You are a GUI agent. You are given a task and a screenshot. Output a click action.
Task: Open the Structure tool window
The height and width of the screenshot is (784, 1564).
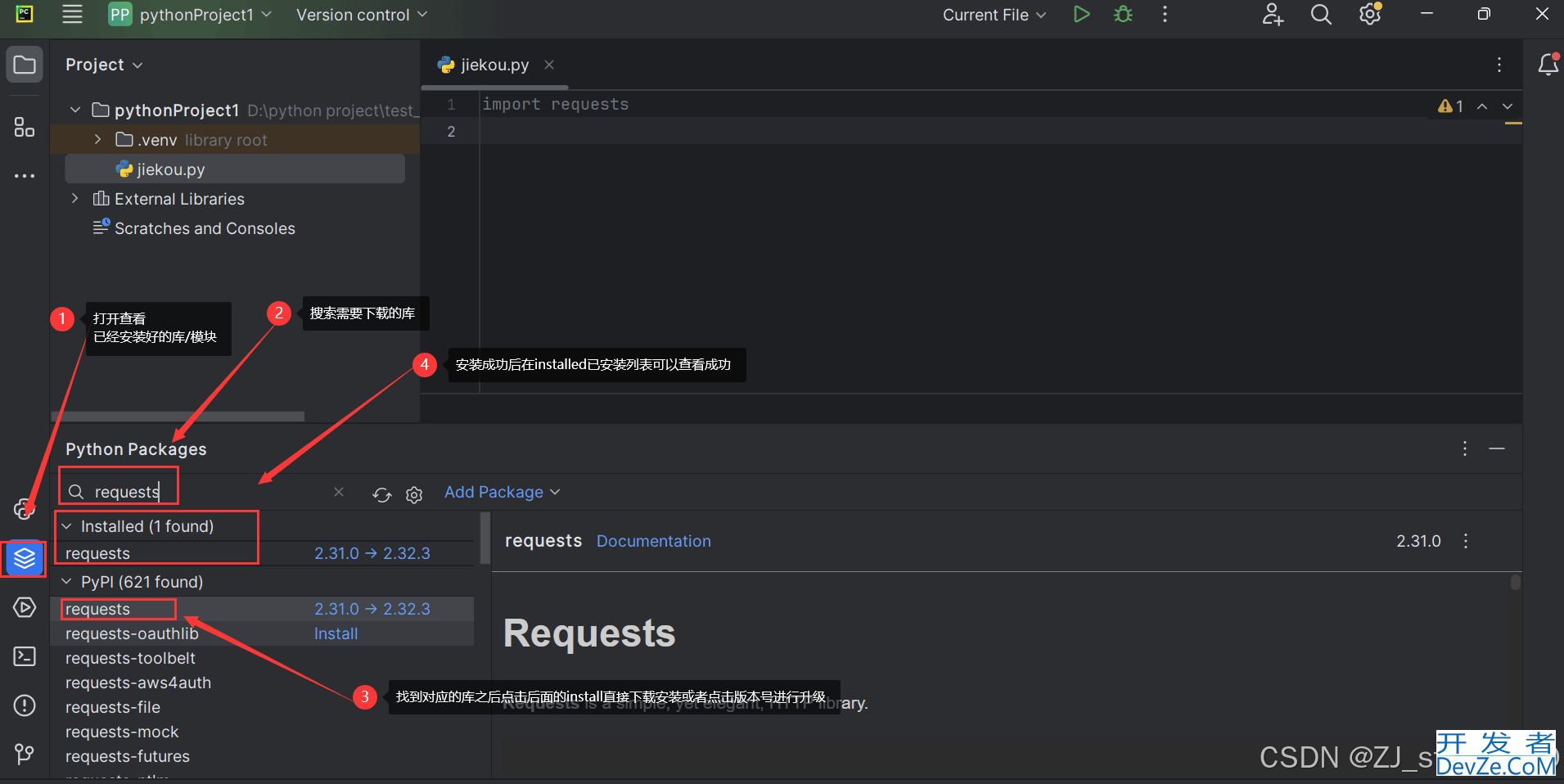25,127
